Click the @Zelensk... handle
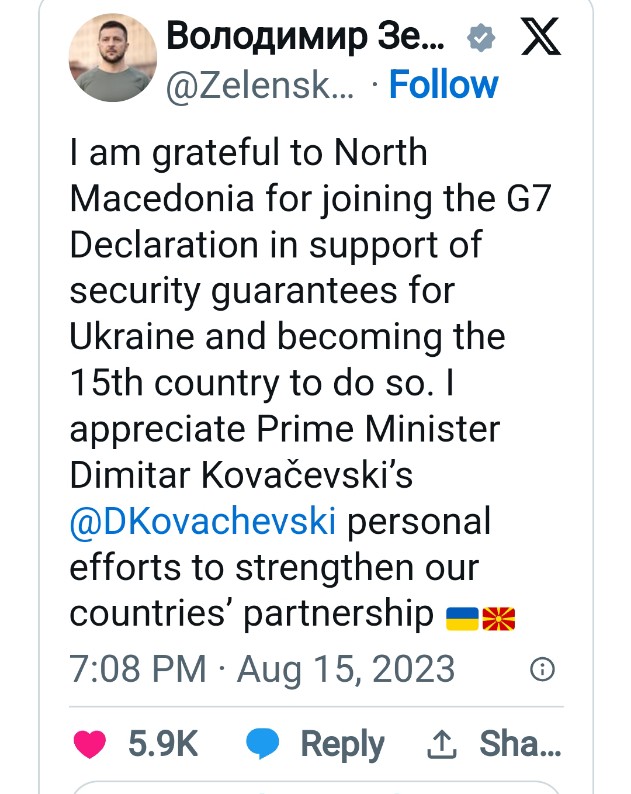Image resolution: width=631 pixels, height=794 pixels. [260, 85]
